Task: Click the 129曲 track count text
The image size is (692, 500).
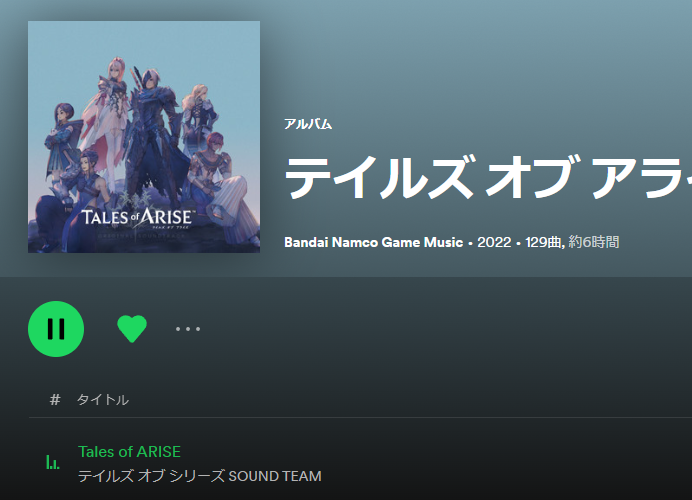Action: pyautogui.click(x=543, y=242)
